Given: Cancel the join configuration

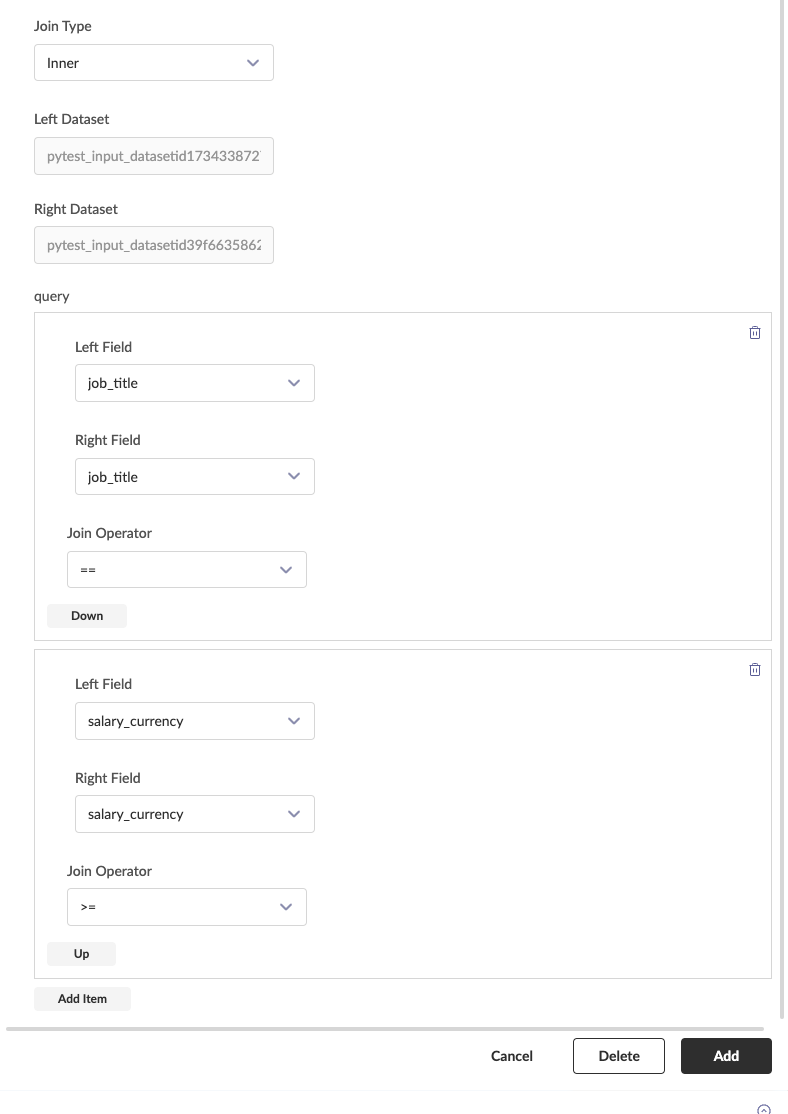Looking at the screenshot, I should click(x=512, y=1056).
